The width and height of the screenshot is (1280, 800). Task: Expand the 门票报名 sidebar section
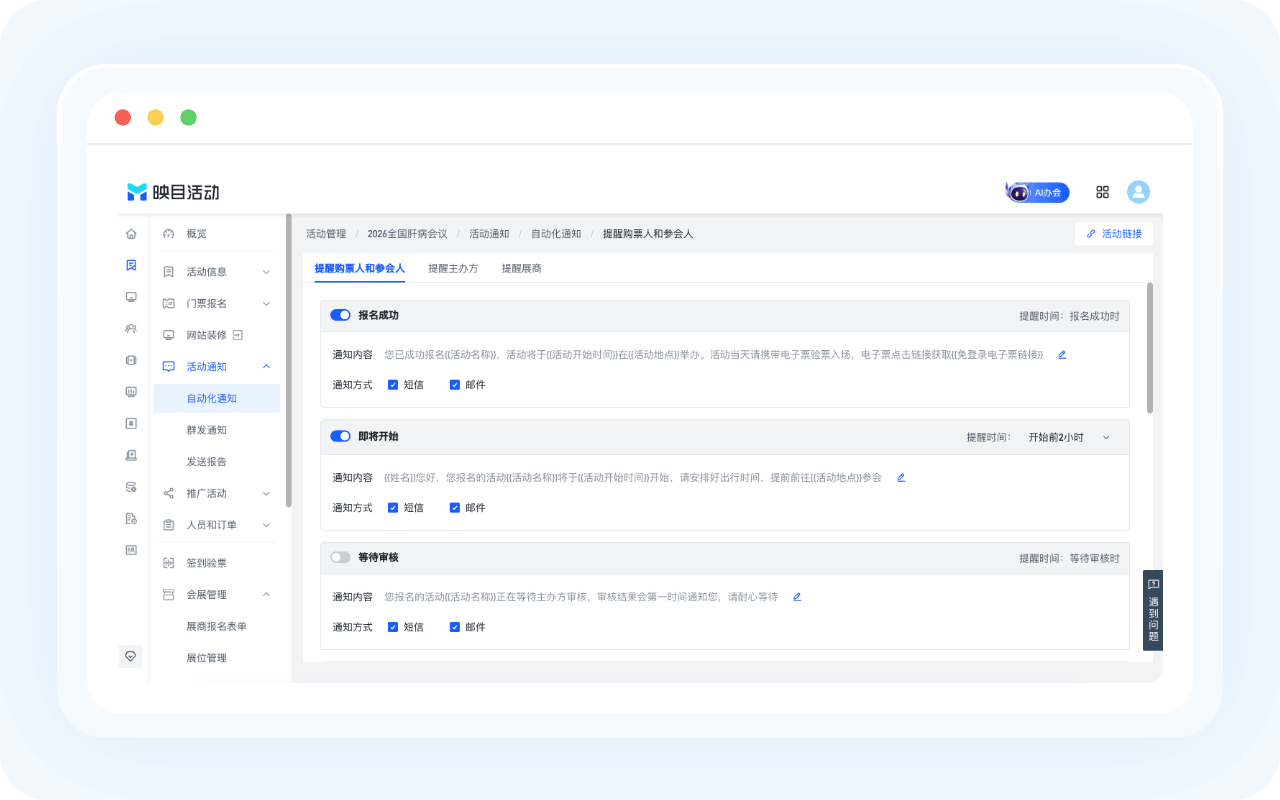216,303
